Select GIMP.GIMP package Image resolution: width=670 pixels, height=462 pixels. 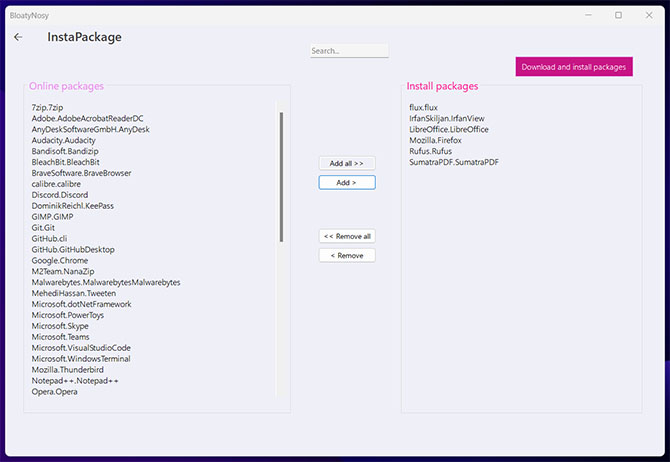pyautogui.click(x=53, y=217)
